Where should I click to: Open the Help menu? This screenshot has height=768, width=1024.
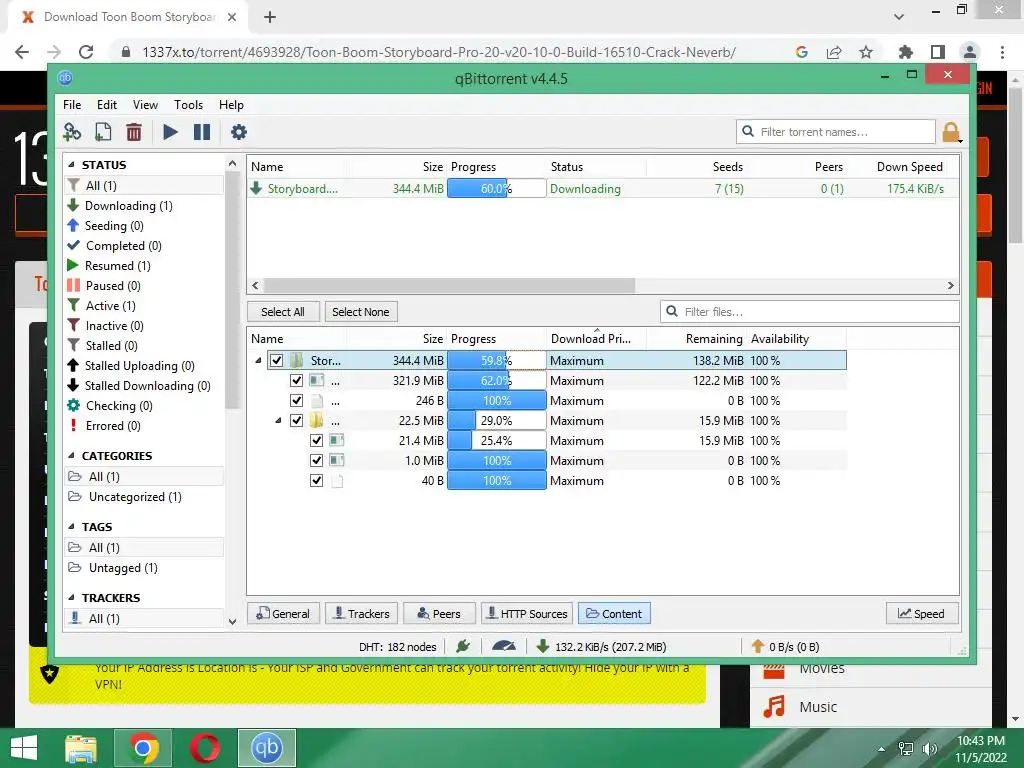pos(231,104)
